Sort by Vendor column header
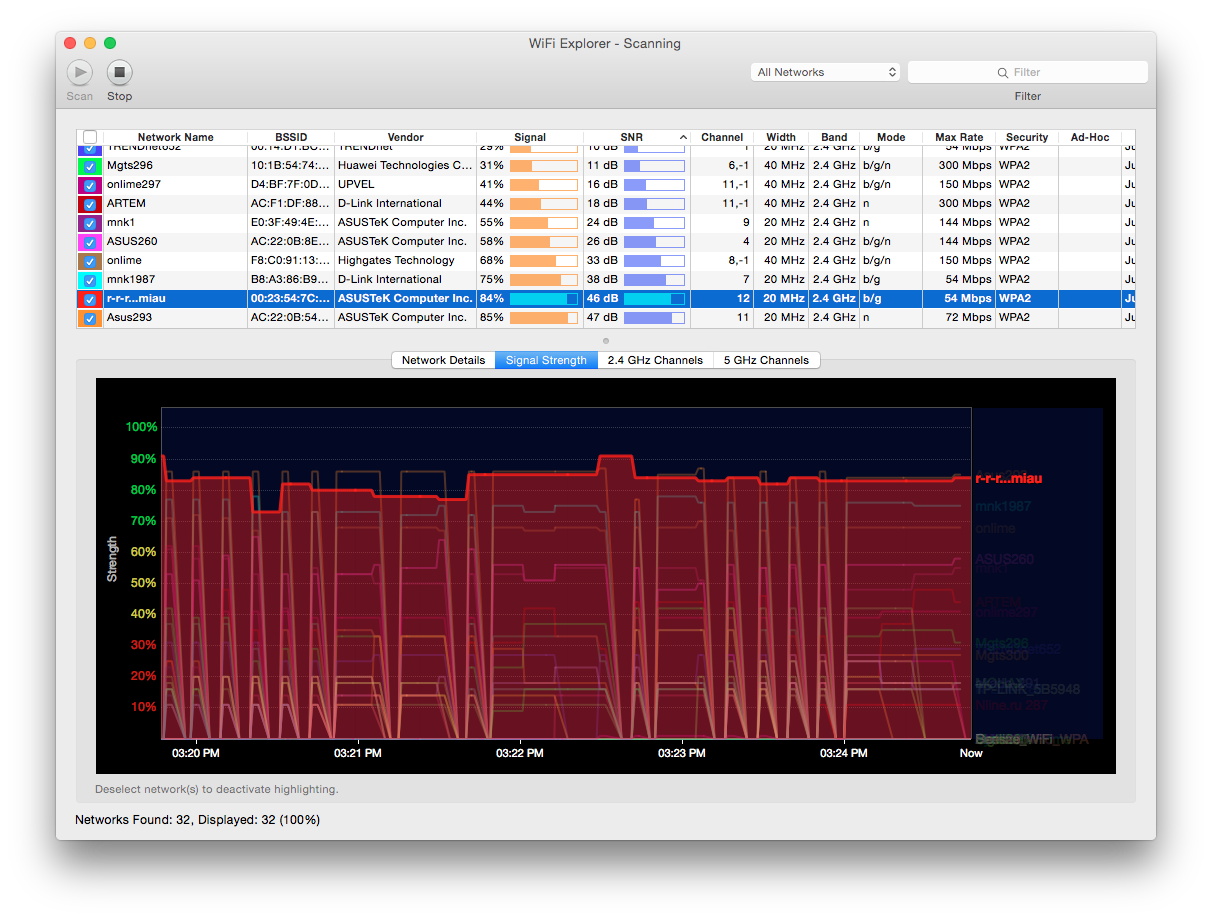This screenshot has height=920, width=1212. pos(405,137)
